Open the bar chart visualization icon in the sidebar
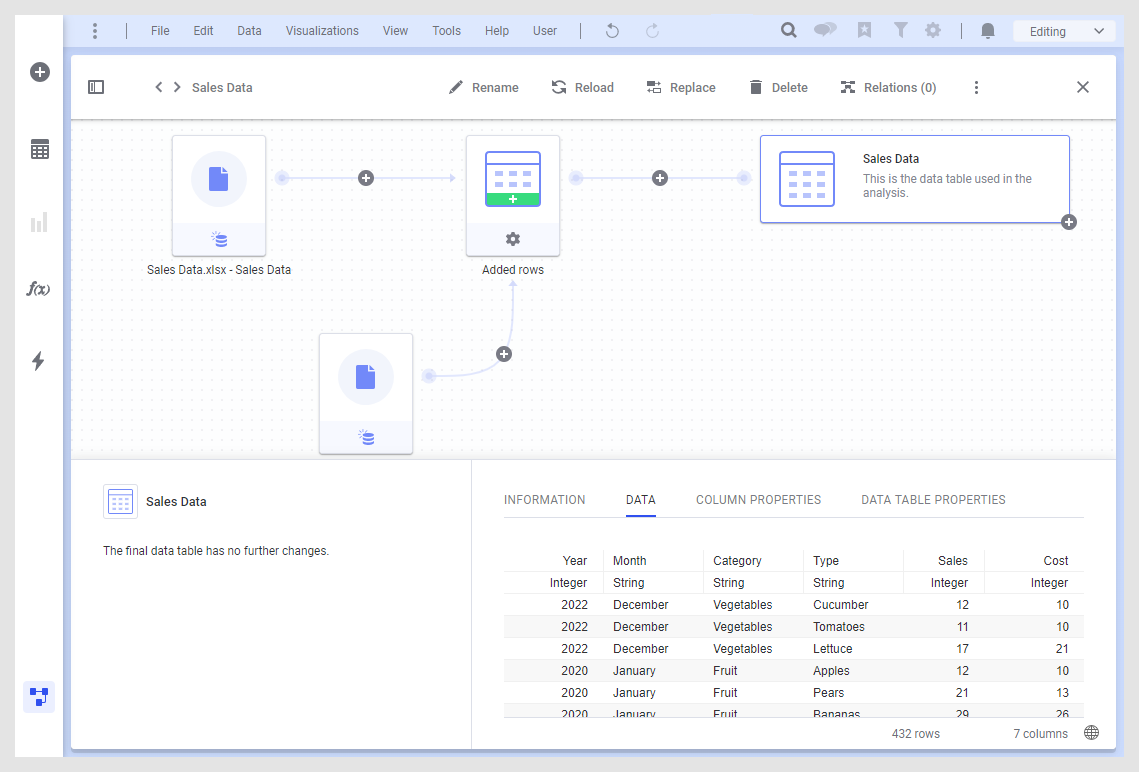The image size is (1139, 772). pos(39,222)
